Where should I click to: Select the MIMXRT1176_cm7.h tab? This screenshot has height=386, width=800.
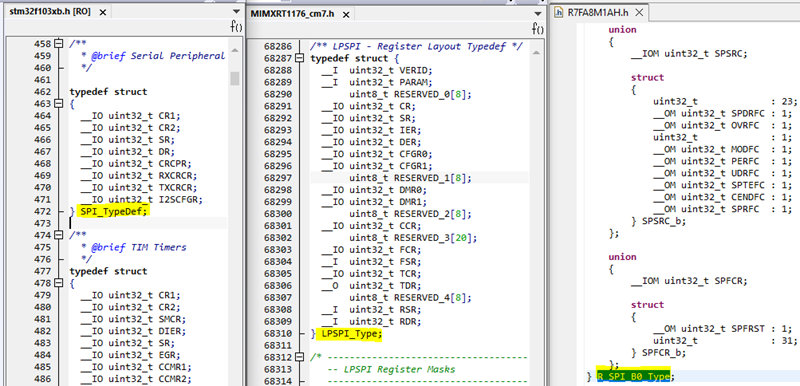[x=292, y=14]
